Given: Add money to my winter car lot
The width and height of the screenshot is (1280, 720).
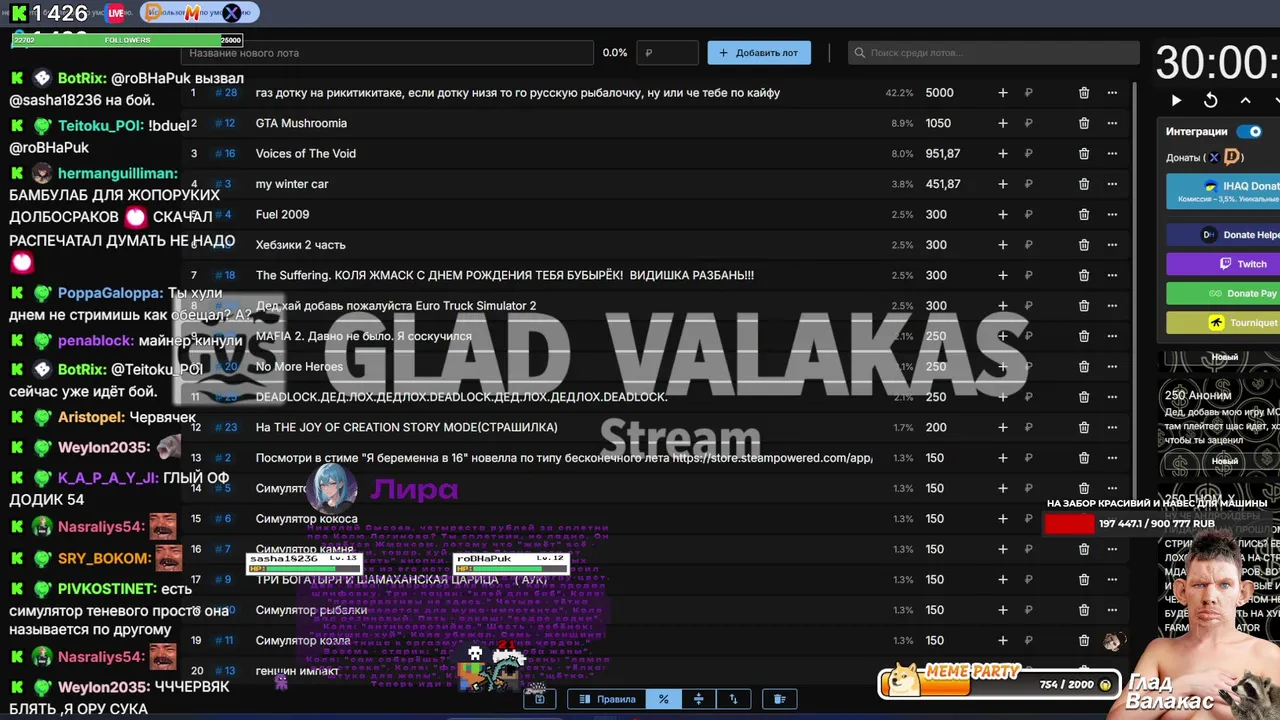Looking at the screenshot, I should pos(1003,184).
